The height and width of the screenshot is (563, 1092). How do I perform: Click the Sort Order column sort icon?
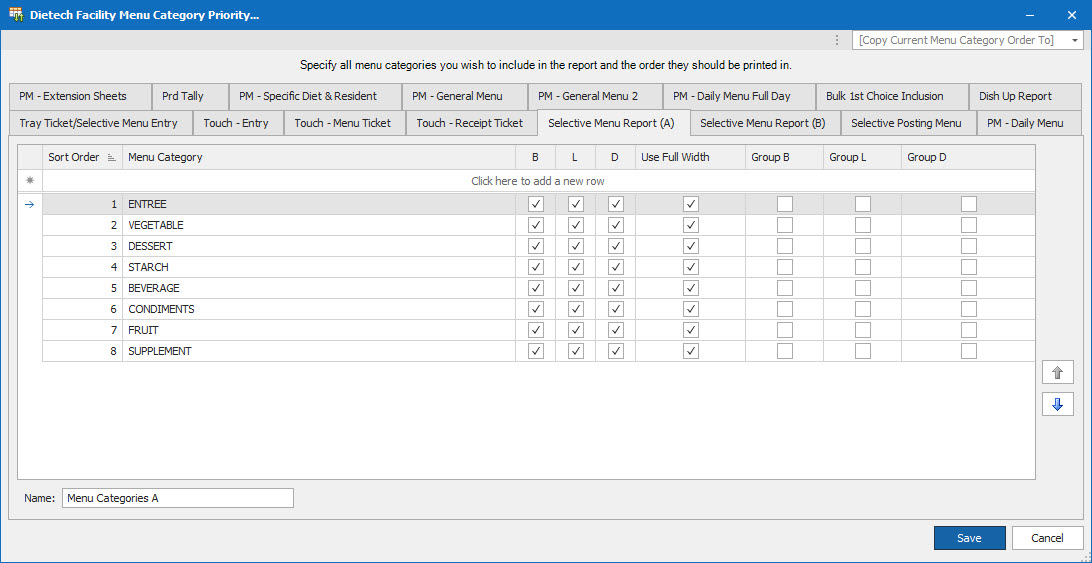point(111,157)
